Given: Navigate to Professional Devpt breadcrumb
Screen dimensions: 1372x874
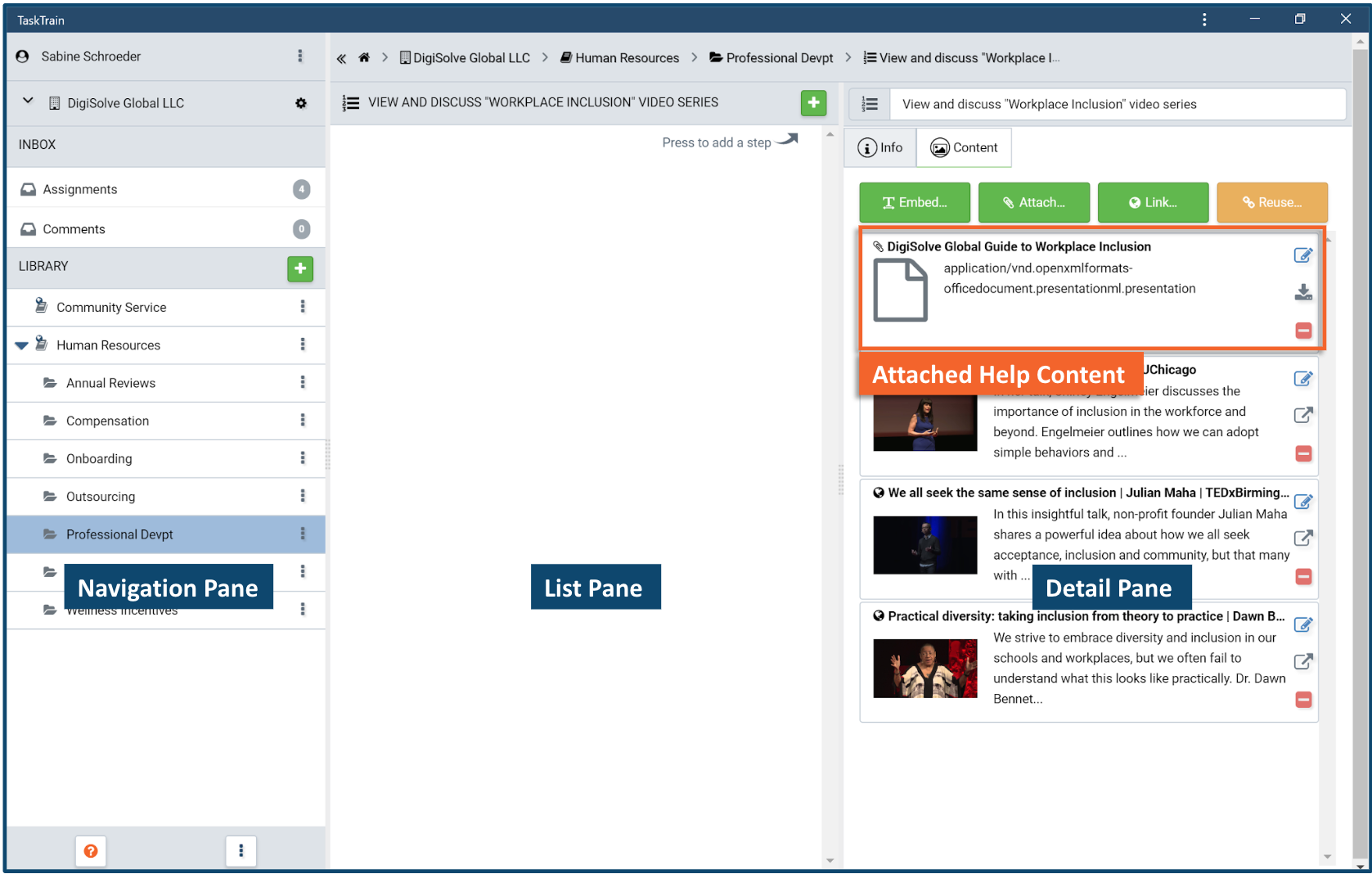Looking at the screenshot, I should point(771,58).
